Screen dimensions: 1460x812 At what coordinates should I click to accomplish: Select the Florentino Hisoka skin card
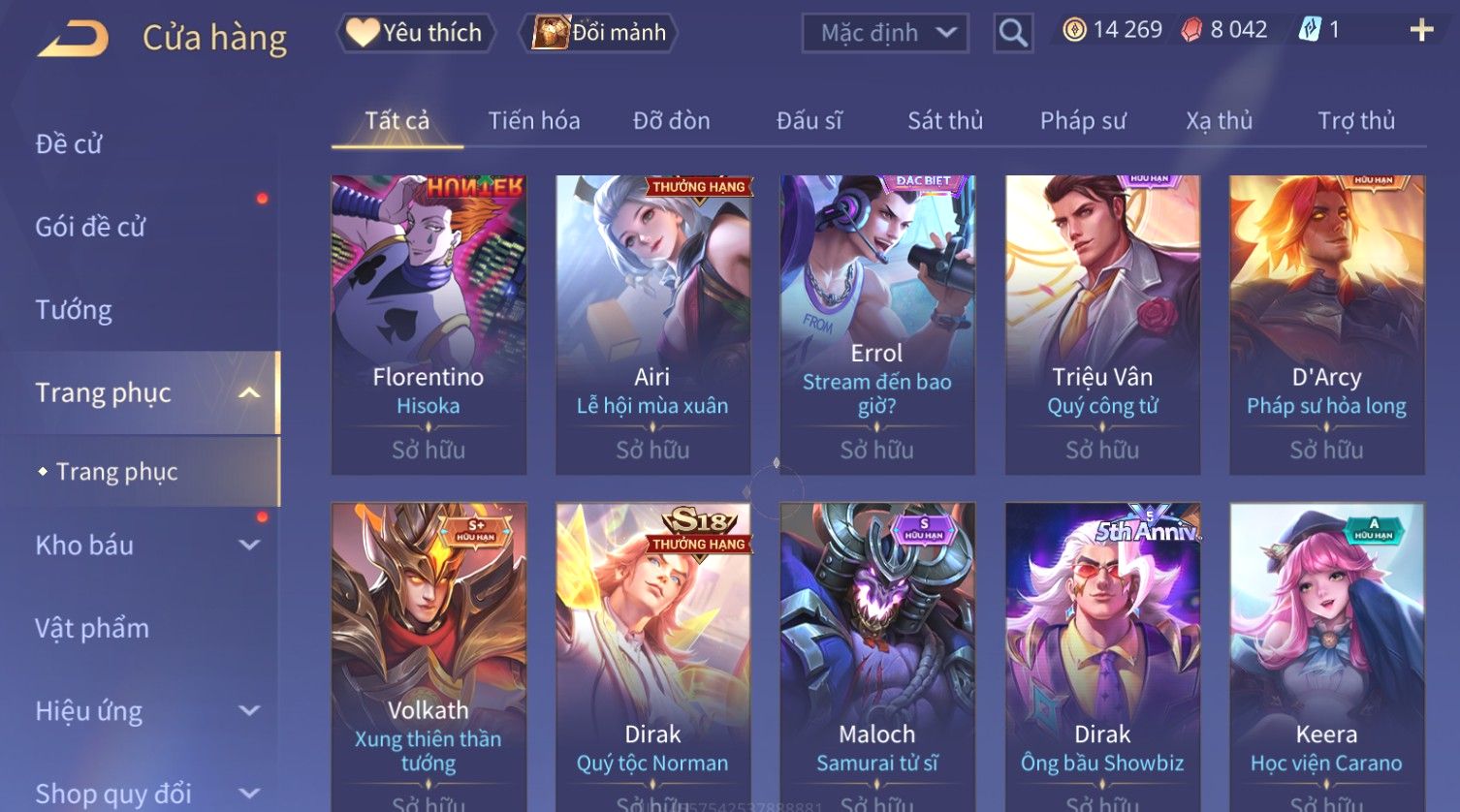pyautogui.click(x=428, y=325)
